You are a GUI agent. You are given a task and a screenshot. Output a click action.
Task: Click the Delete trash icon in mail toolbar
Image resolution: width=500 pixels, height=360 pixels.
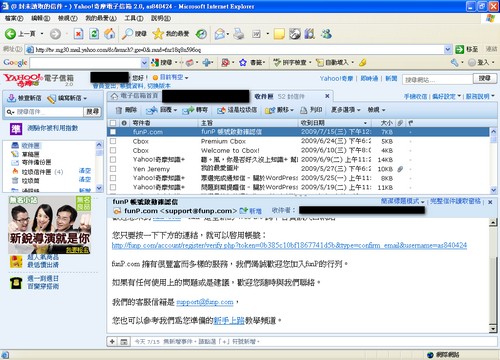coord(119,110)
